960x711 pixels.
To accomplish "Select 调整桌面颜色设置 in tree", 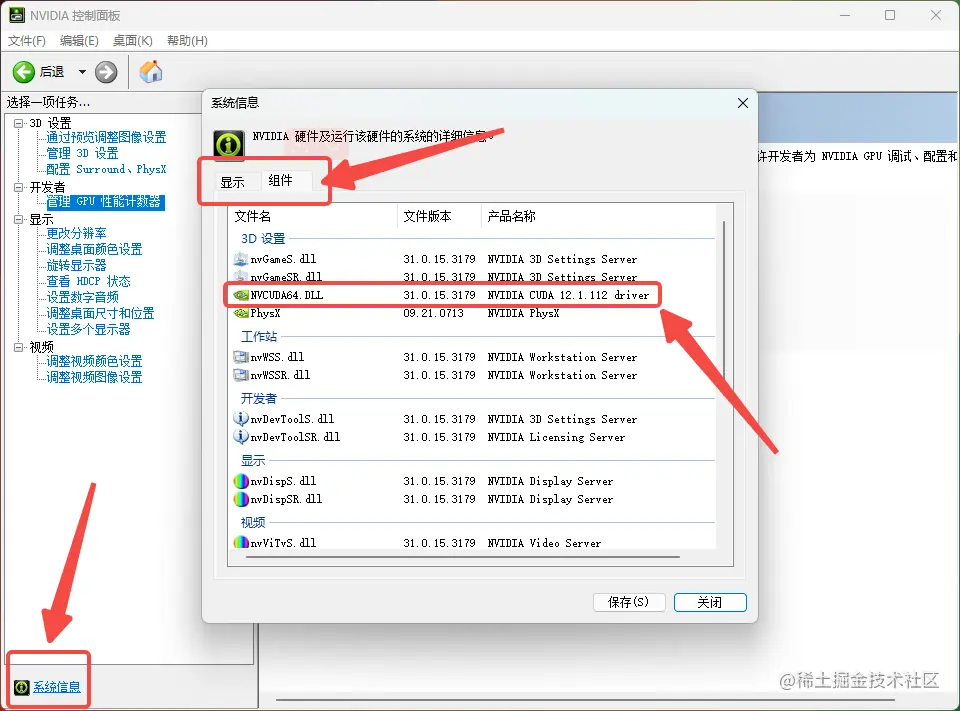I will pyautogui.click(x=94, y=249).
